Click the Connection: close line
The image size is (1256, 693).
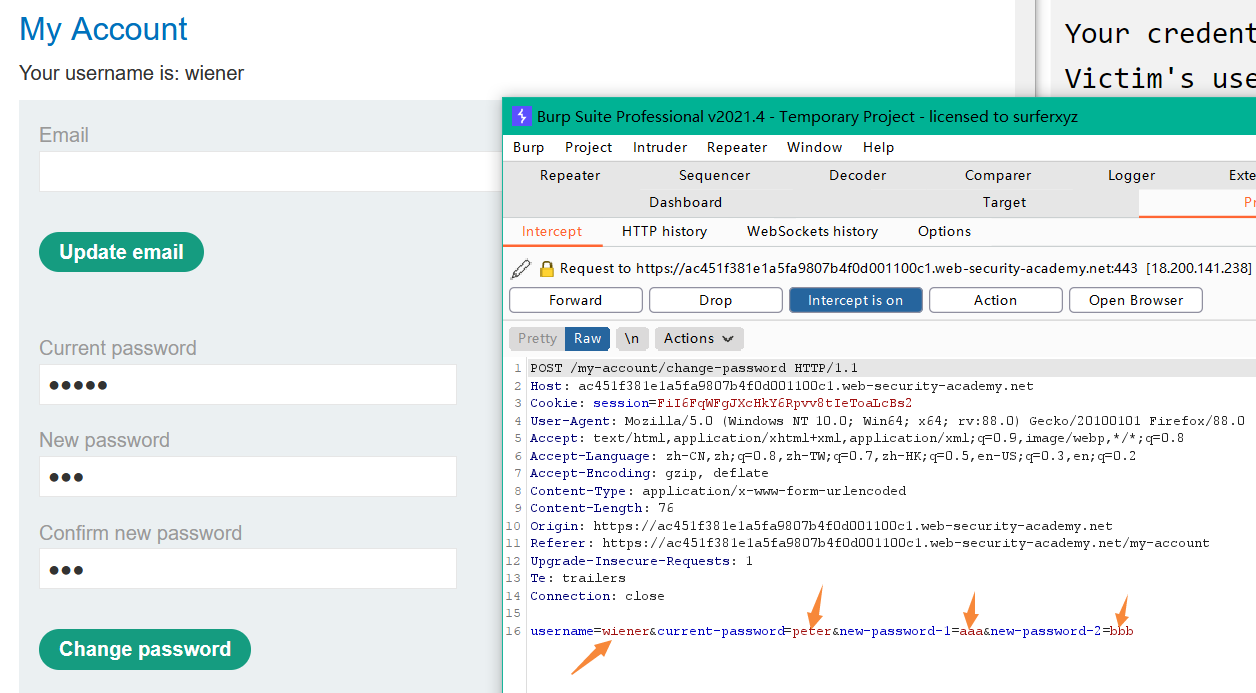tap(597, 596)
